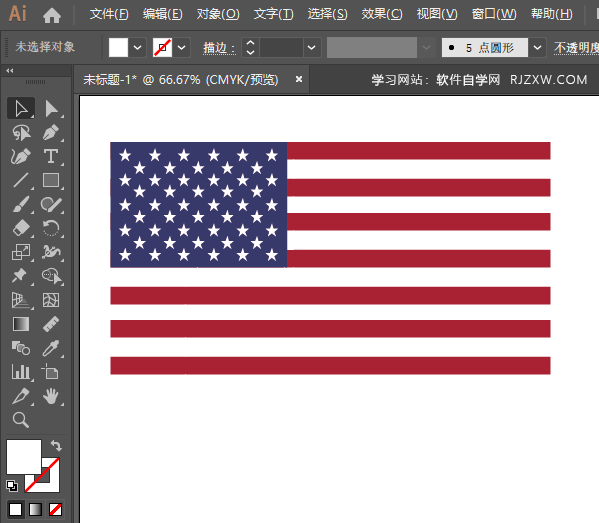
Task: Click the stroke none swatch in control bar
Action: 162,48
